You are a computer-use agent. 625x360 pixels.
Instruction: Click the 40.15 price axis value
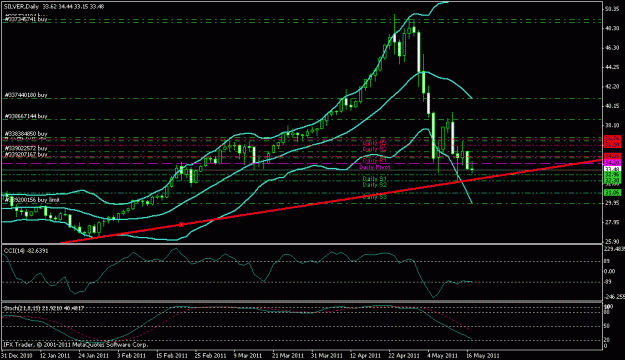tap(612, 106)
